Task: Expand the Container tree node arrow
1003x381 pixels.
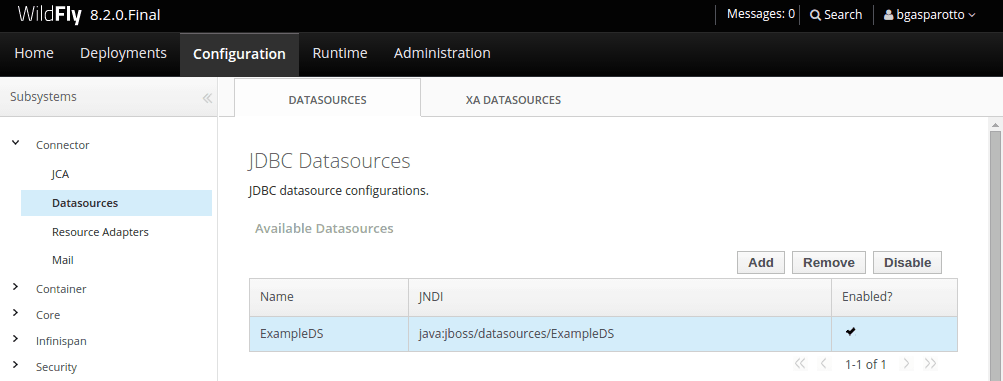Action: pos(16,287)
